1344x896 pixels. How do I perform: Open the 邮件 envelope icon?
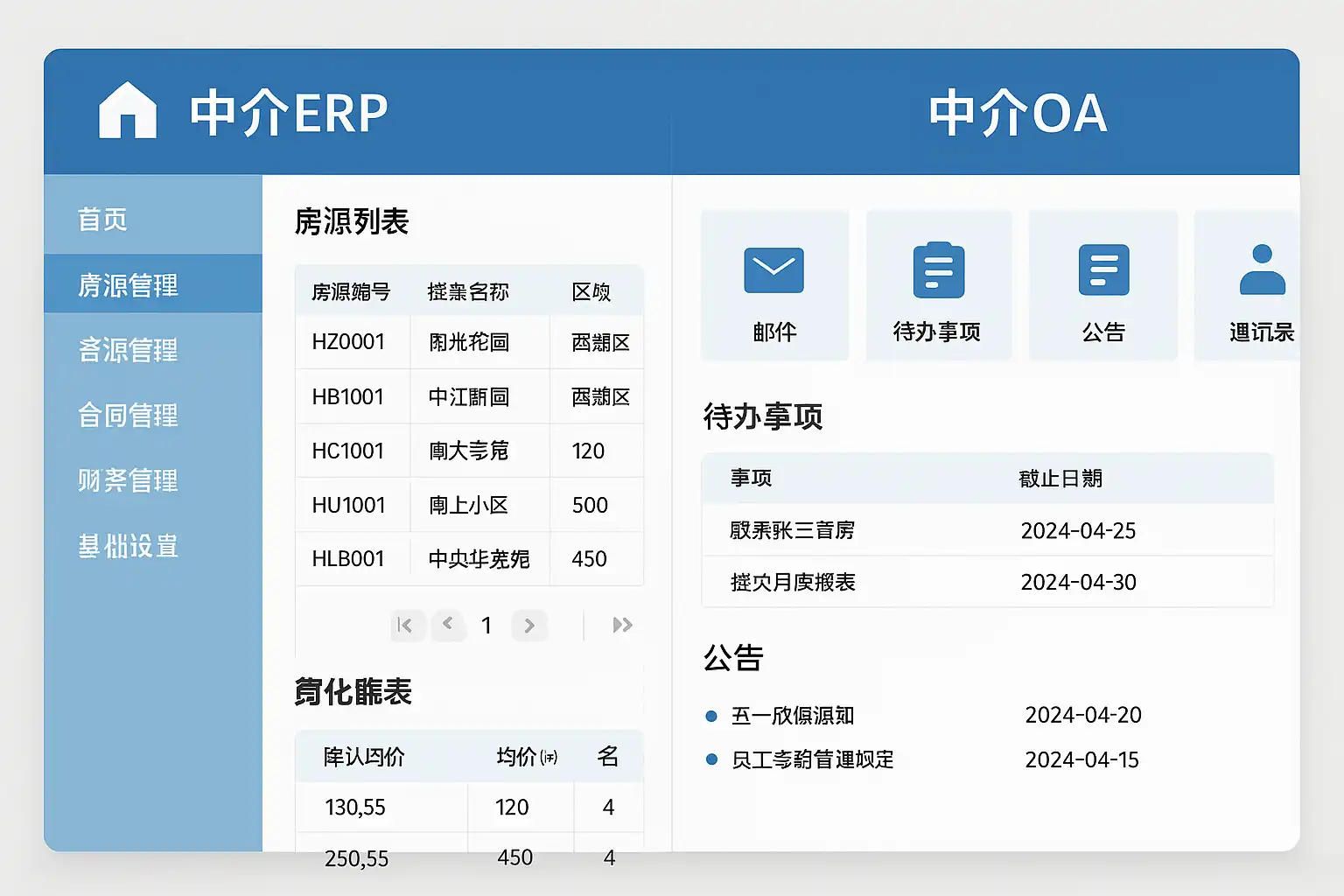[x=773, y=269]
